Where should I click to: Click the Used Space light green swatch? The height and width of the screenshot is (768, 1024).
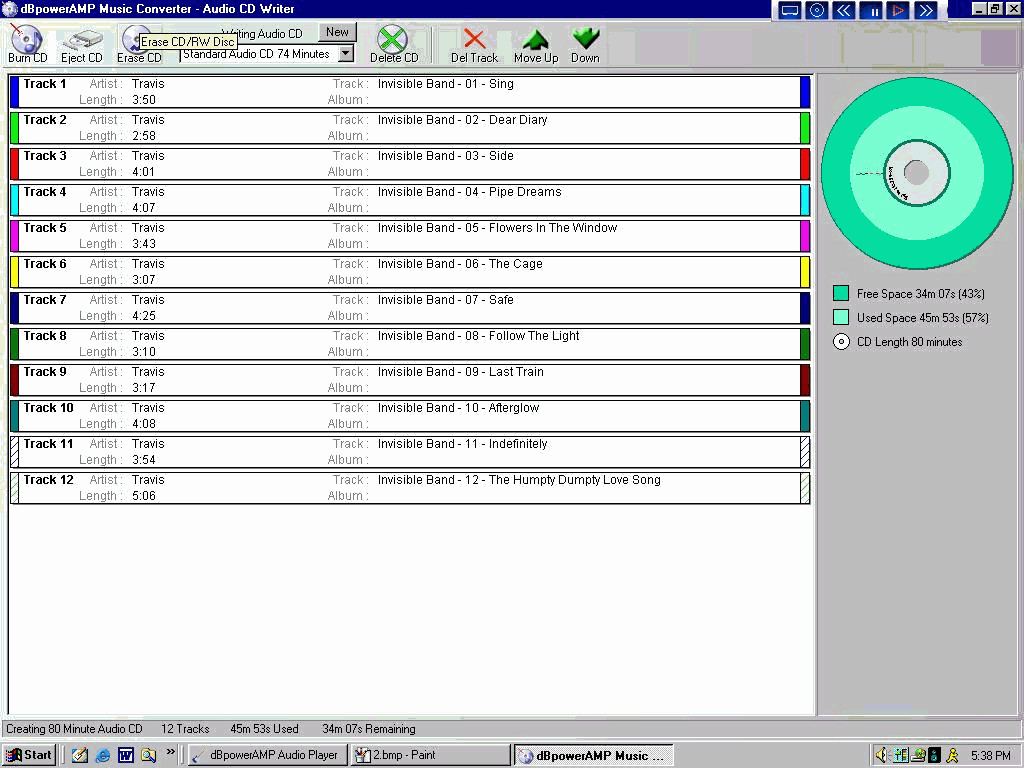pyautogui.click(x=841, y=317)
